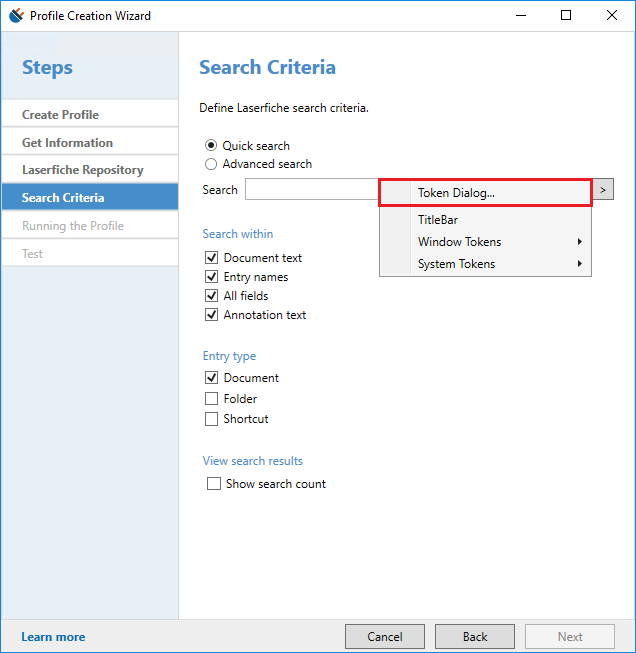Viewport: 636px width, 653px height.
Task: Uncheck the Document text checkbox
Action: [212, 258]
